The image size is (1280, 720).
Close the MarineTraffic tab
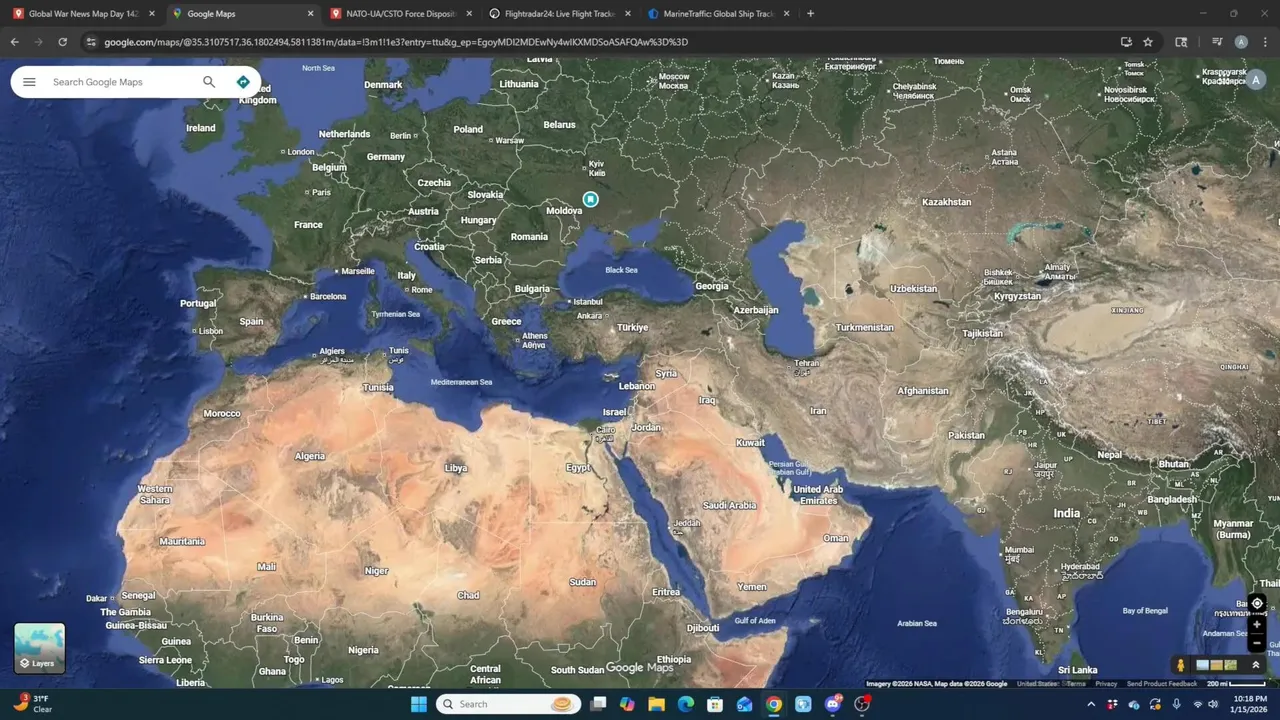point(786,14)
